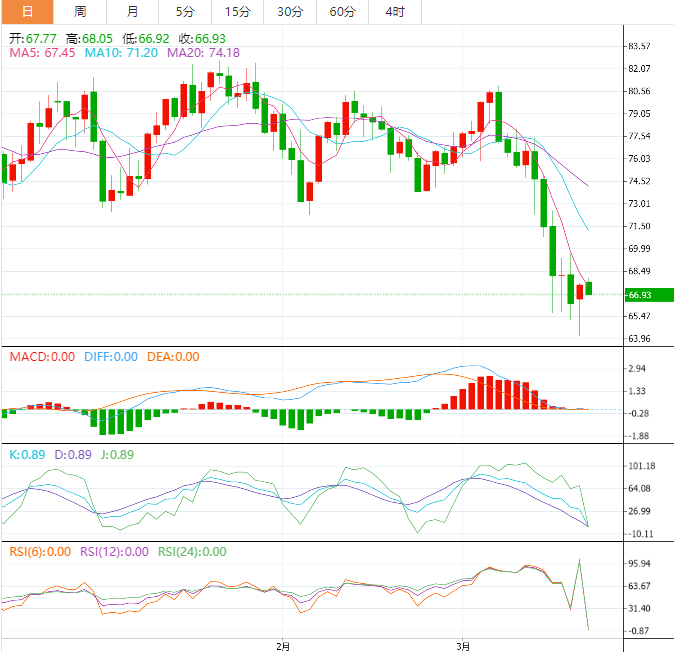Click the high price 高:68.05

coord(89,39)
